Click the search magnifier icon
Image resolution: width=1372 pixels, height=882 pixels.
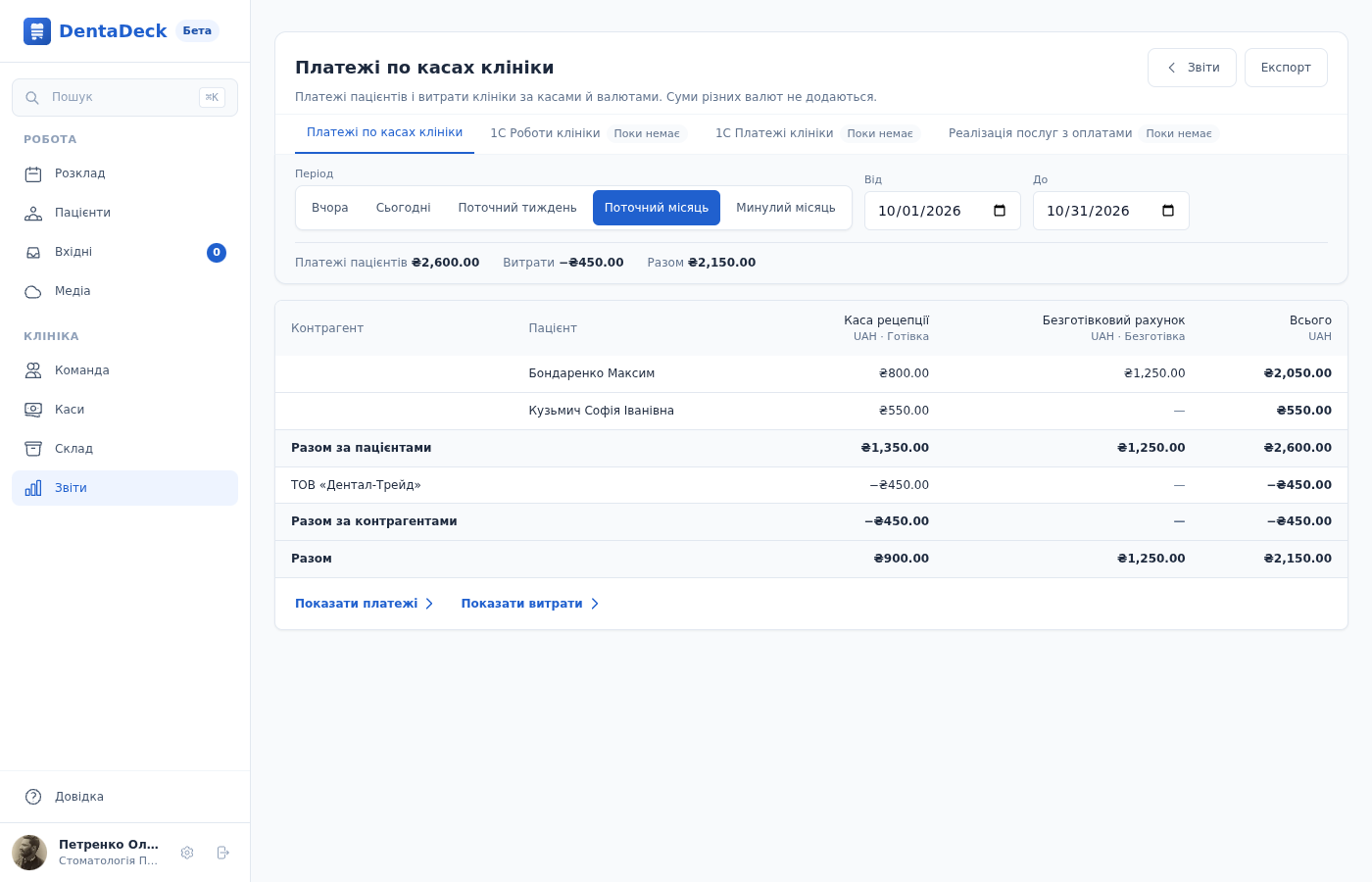point(32,98)
